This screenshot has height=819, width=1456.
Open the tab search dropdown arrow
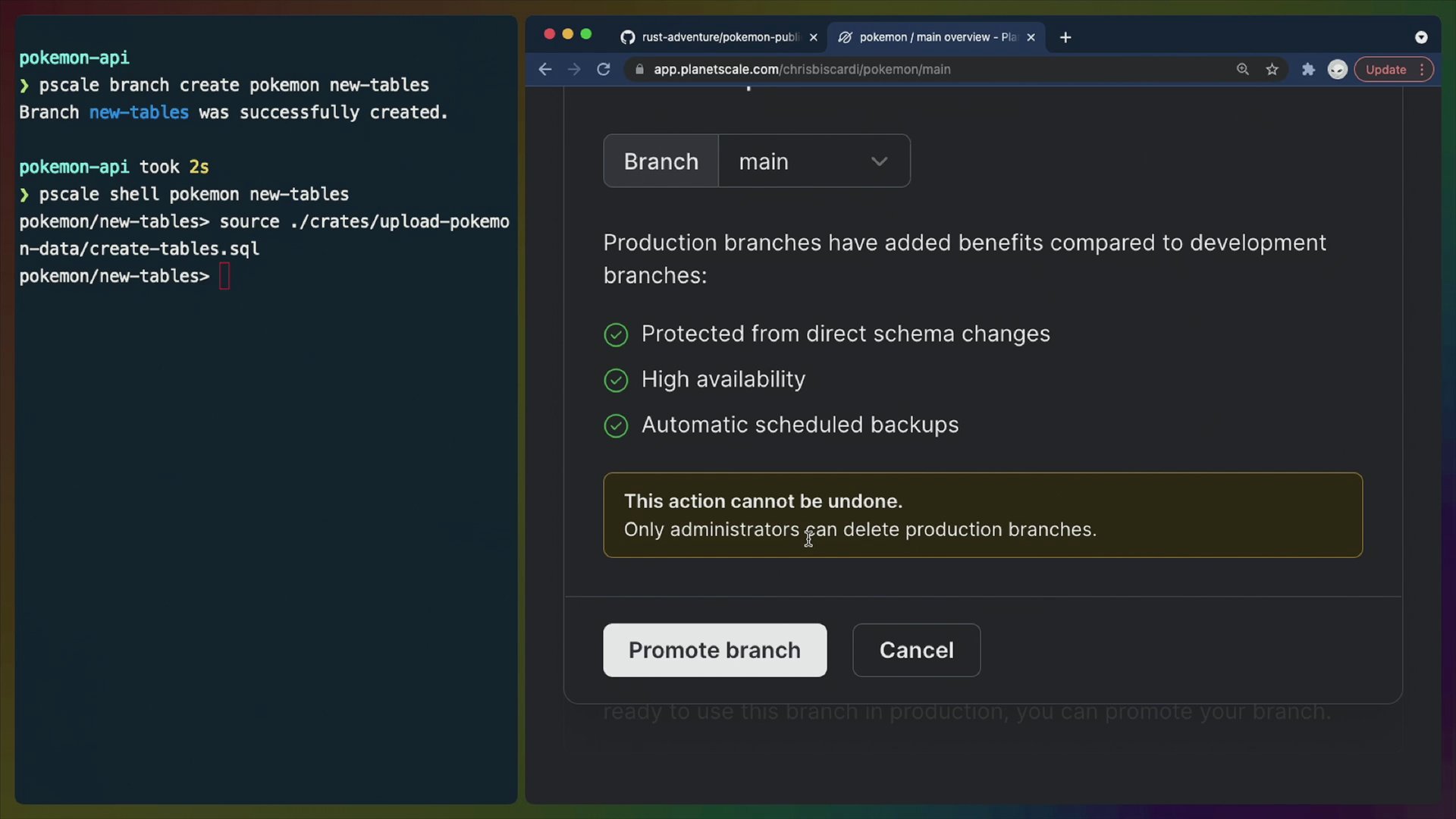coord(1421,37)
